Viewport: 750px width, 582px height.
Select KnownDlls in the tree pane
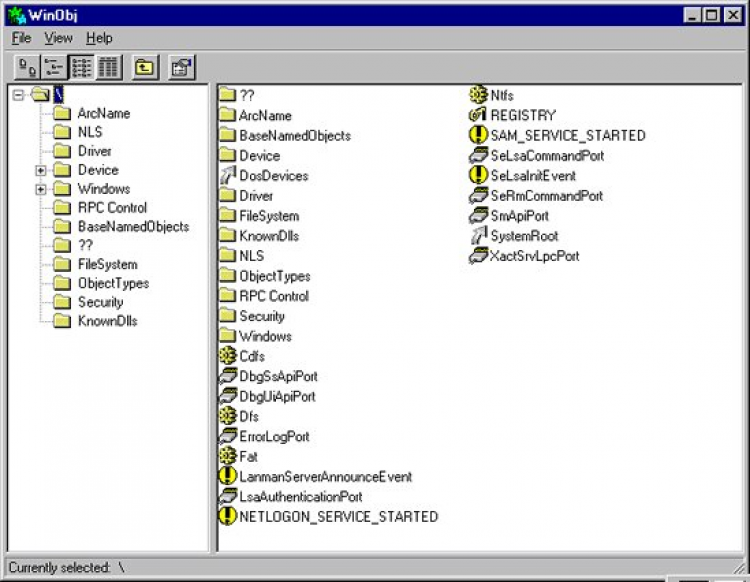[x=108, y=321]
